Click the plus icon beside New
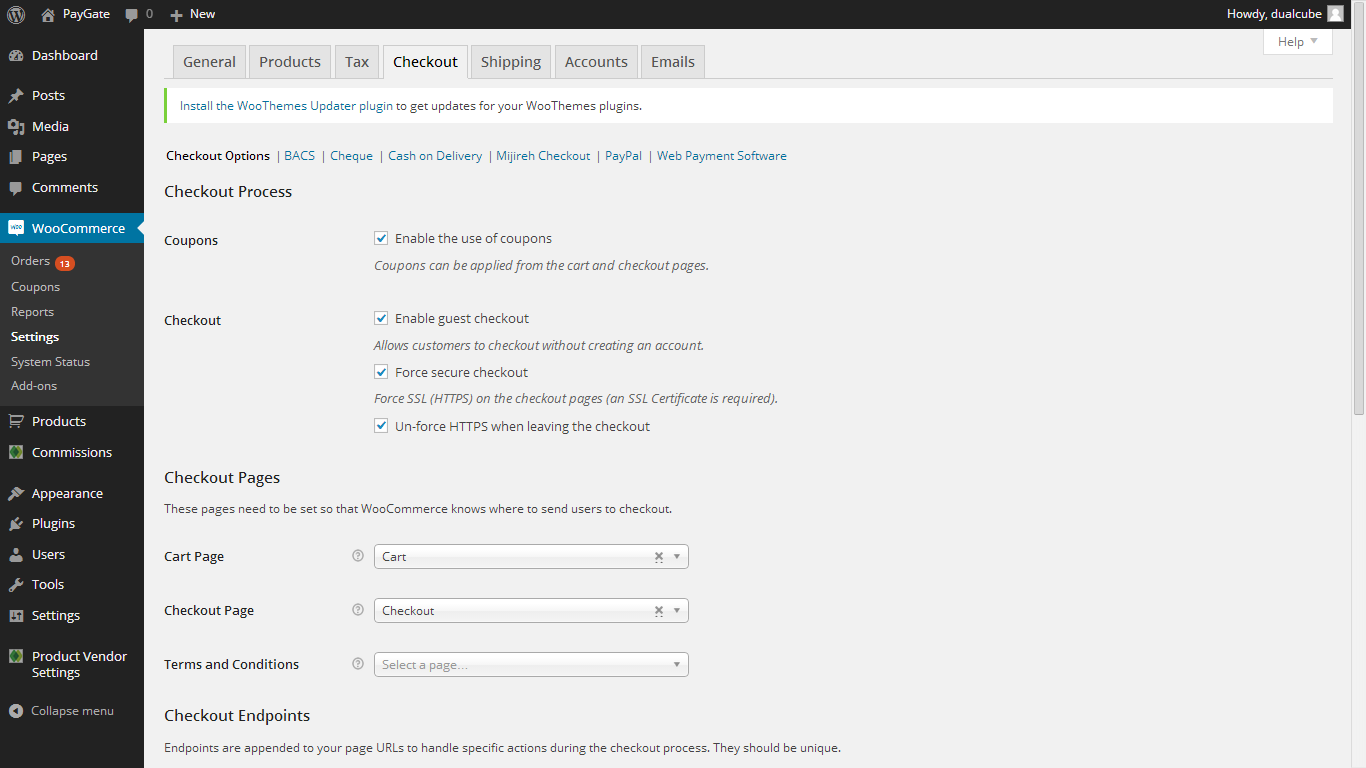The height and width of the screenshot is (768, 1366). (176, 14)
